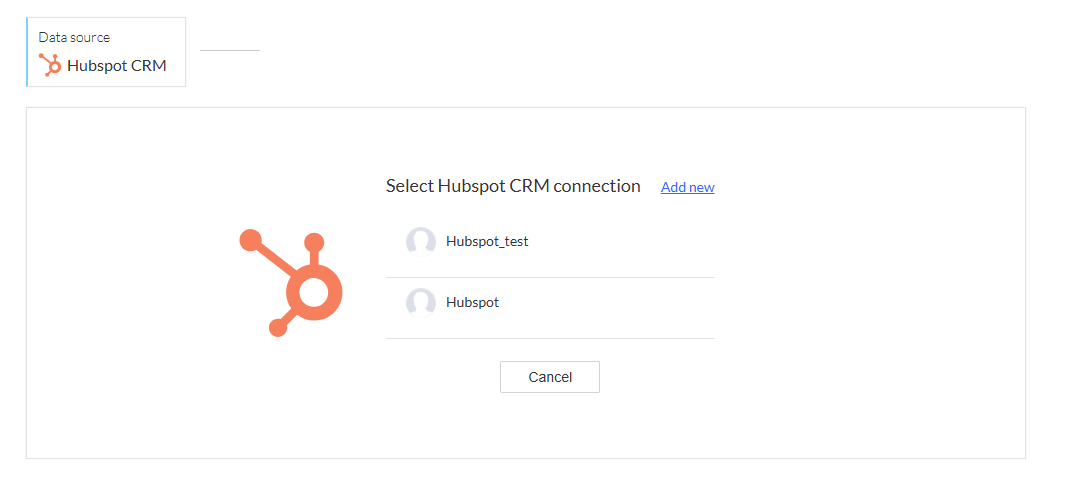Click blank area inside Data source card

point(150,40)
